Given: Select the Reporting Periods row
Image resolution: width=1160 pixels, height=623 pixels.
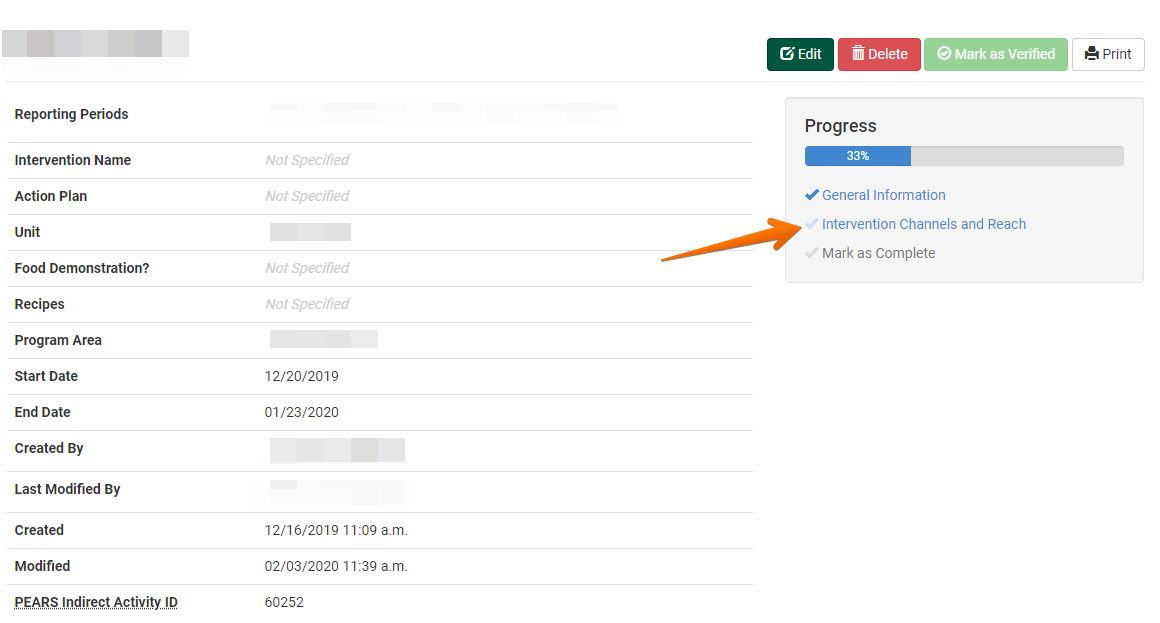Looking at the screenshot, I should (x=71, y=114).
